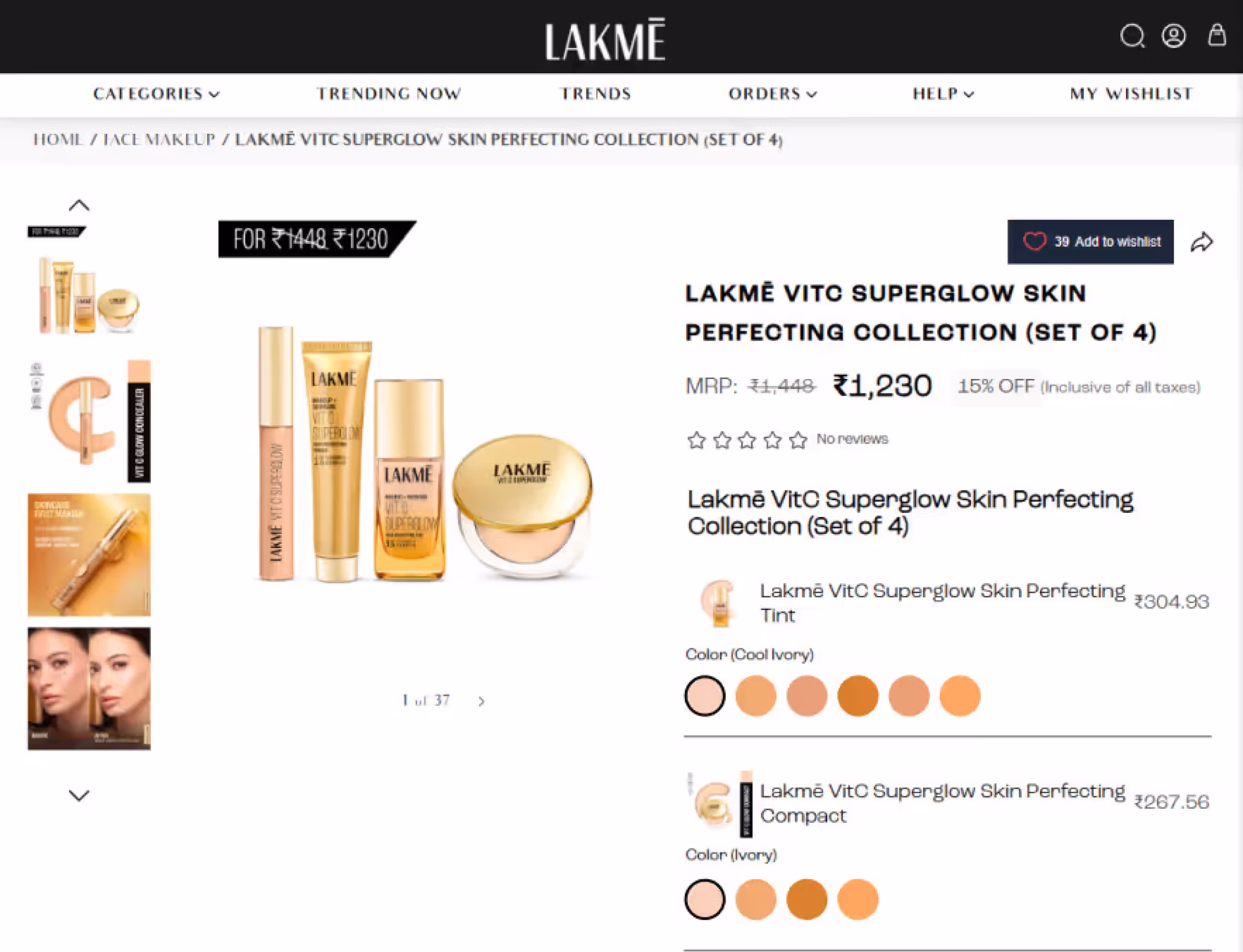1243x952 pixels.
Task: Select the darkest compact shade swatch
Action: (x=807, y=899)
